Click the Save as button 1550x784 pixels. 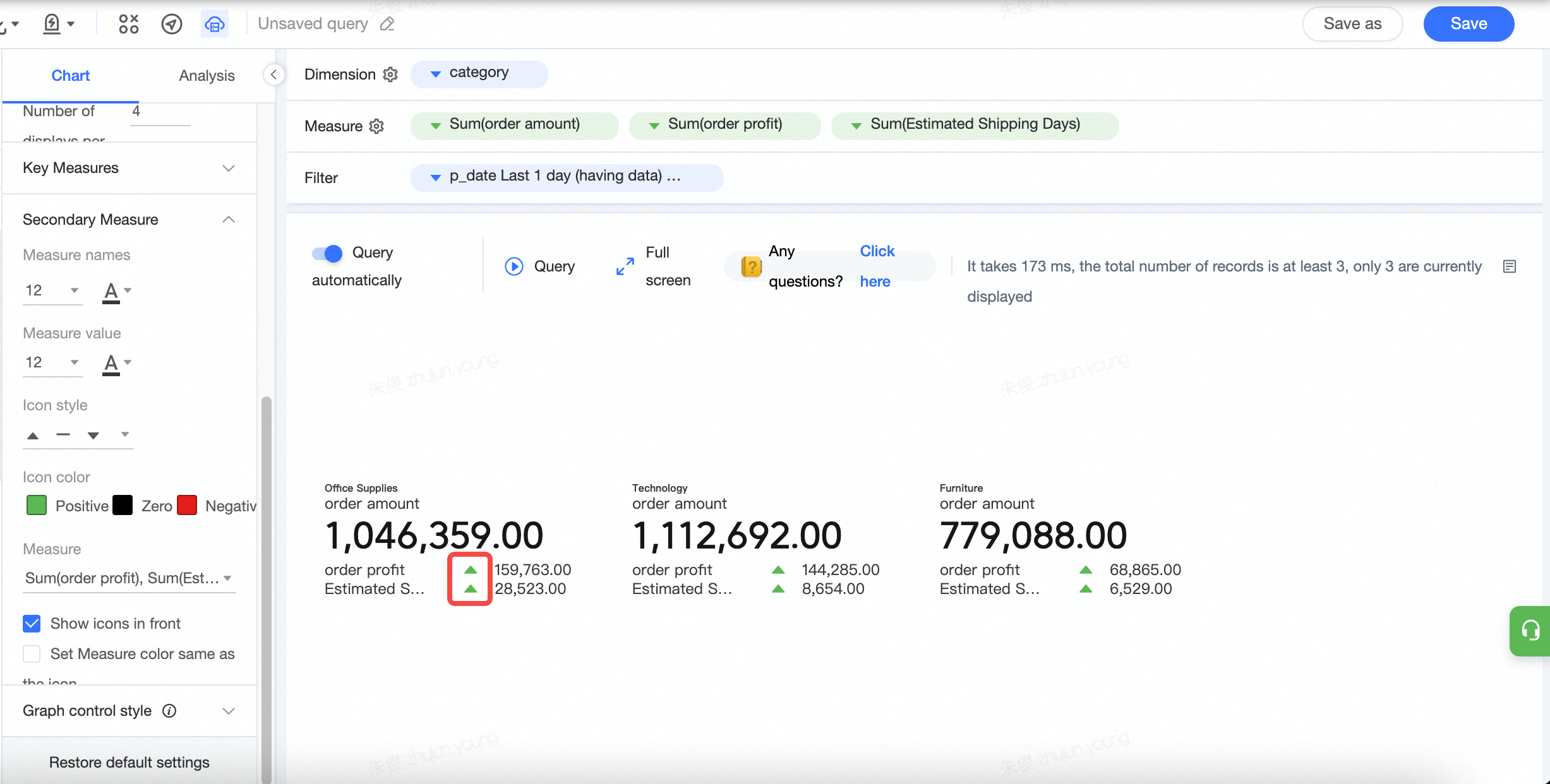pos(1352,24)
